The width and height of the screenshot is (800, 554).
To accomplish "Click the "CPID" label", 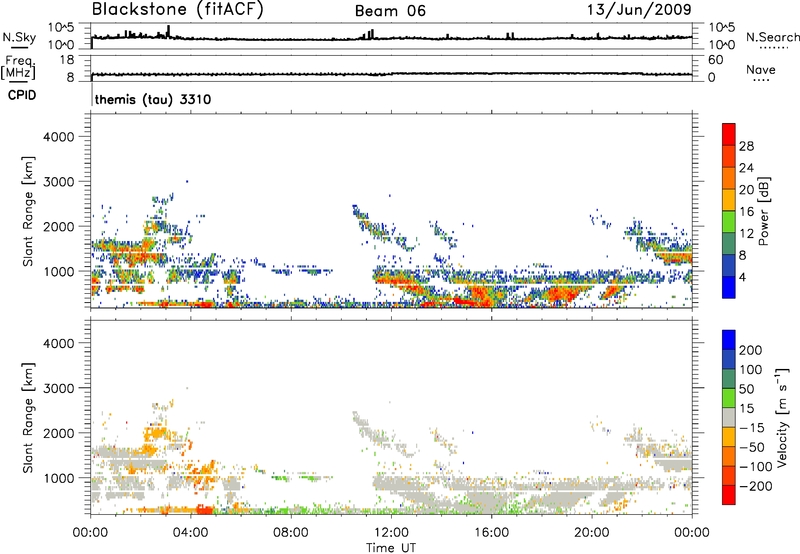I will 22,95.
